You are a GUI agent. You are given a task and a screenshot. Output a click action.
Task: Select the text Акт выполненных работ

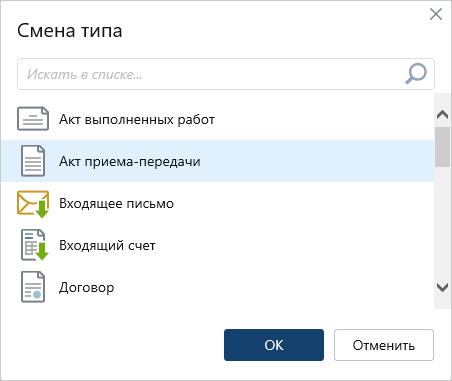137,119
